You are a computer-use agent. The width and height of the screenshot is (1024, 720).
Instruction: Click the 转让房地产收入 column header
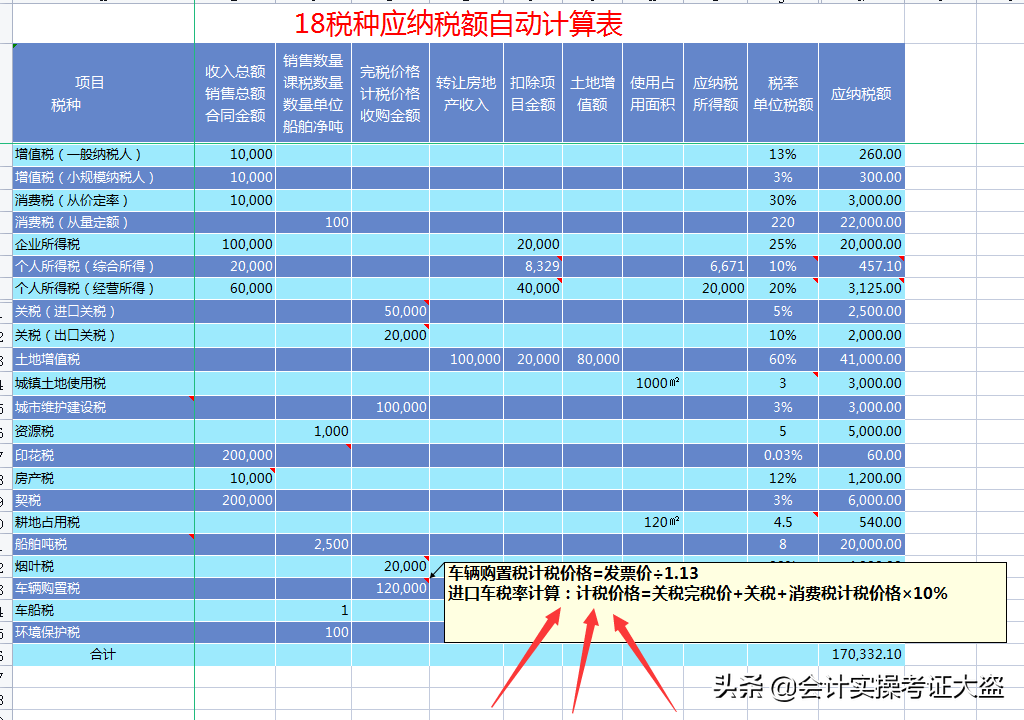point(465,92)
